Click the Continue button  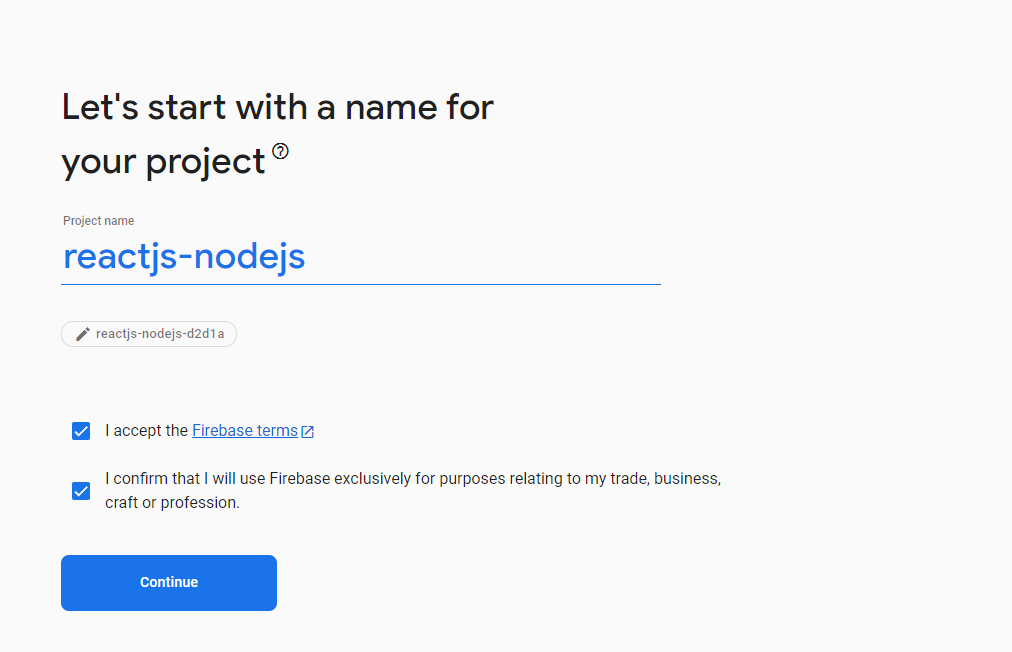[168, 582]
